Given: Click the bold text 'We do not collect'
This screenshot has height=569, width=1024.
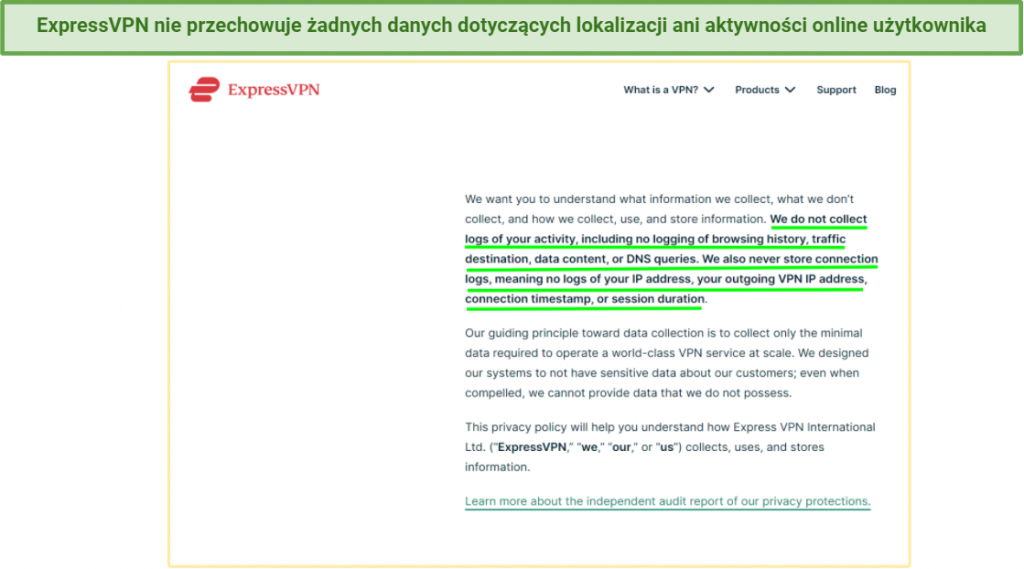Looking at the screenshot, I should (x=818, y=219).
